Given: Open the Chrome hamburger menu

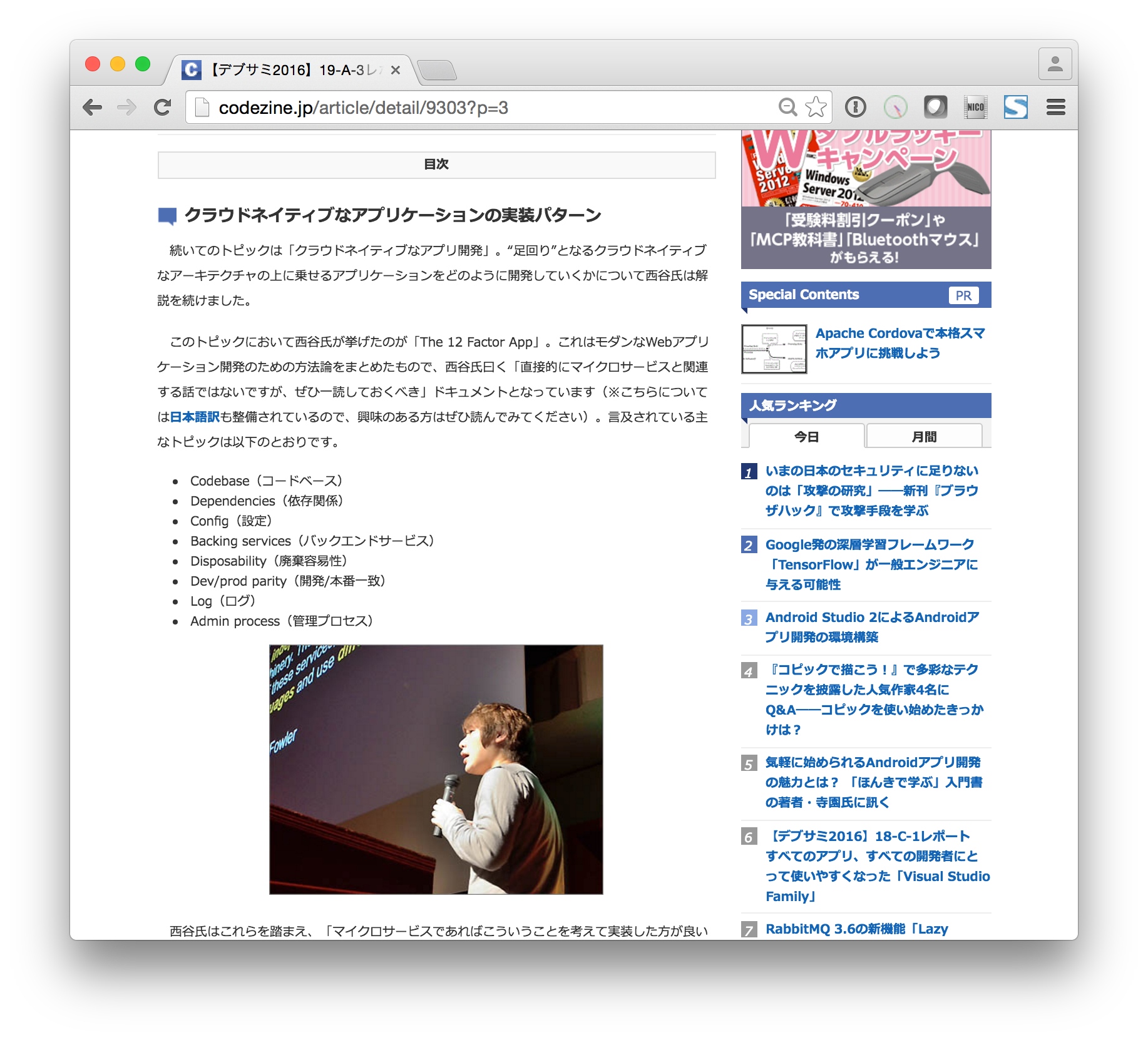Looking at the screenshot, I should click(1056, 106).
